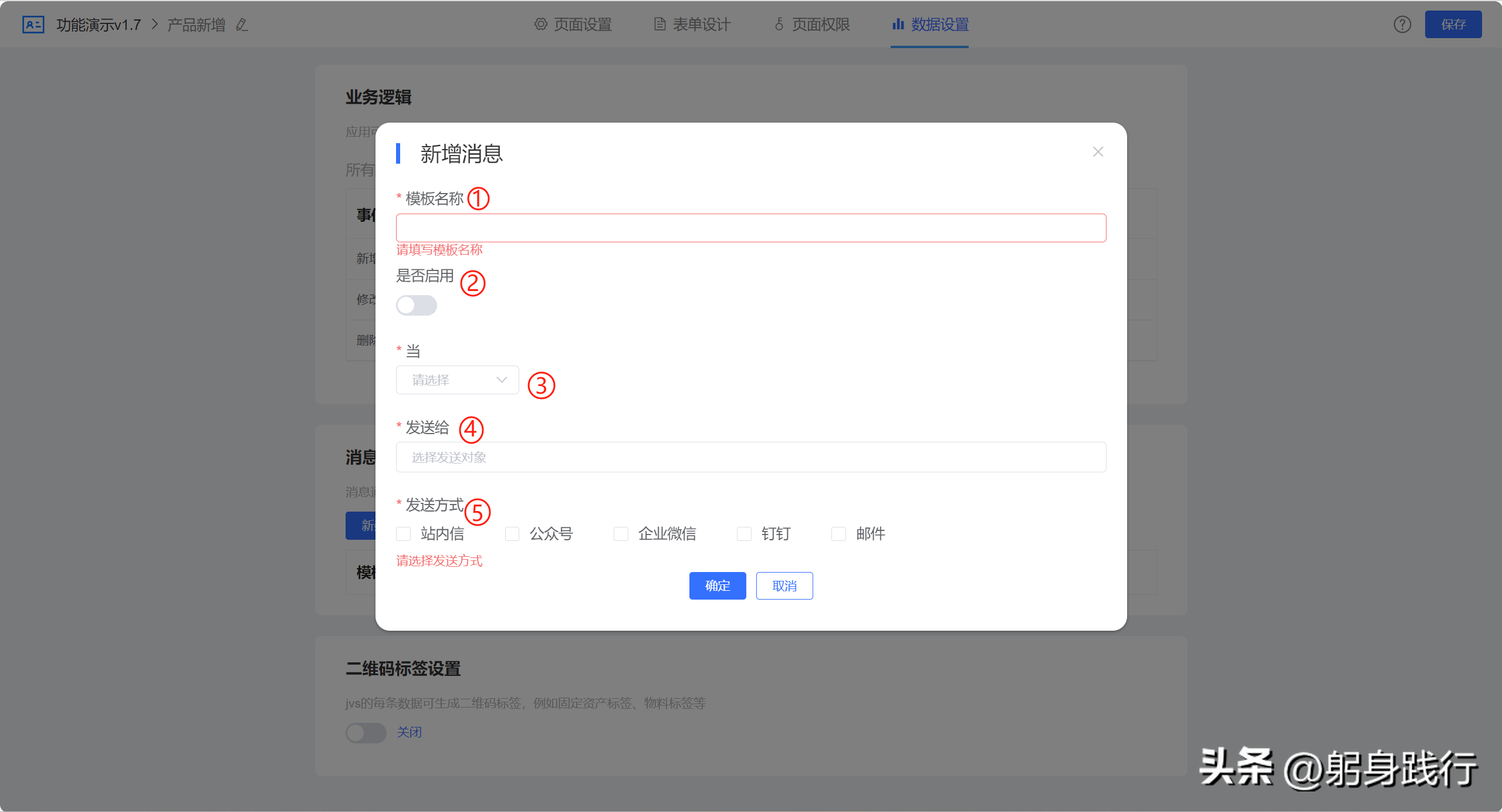Click the 业务逻辑 section heading

point(378,97)
